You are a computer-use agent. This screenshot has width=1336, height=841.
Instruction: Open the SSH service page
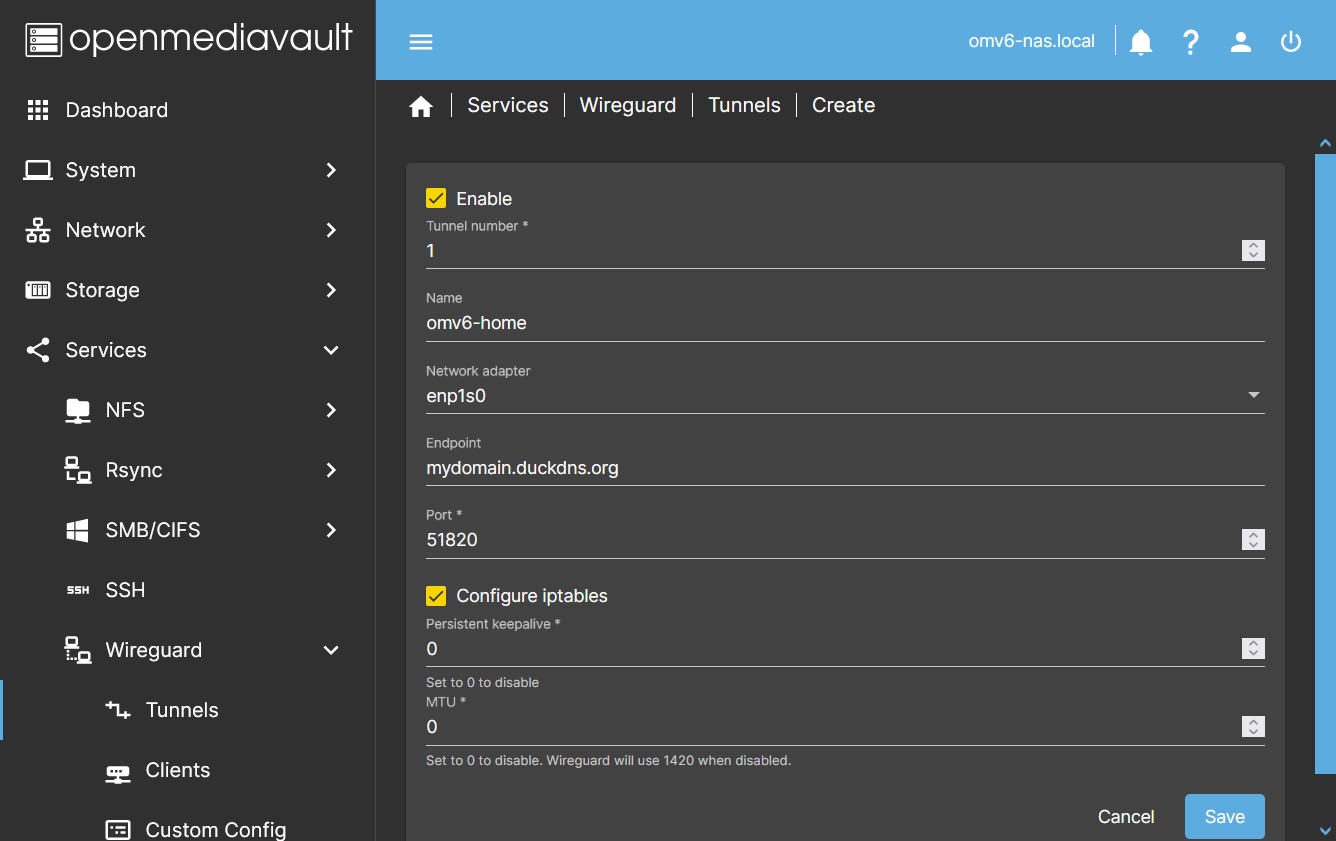tap(125, 590)
